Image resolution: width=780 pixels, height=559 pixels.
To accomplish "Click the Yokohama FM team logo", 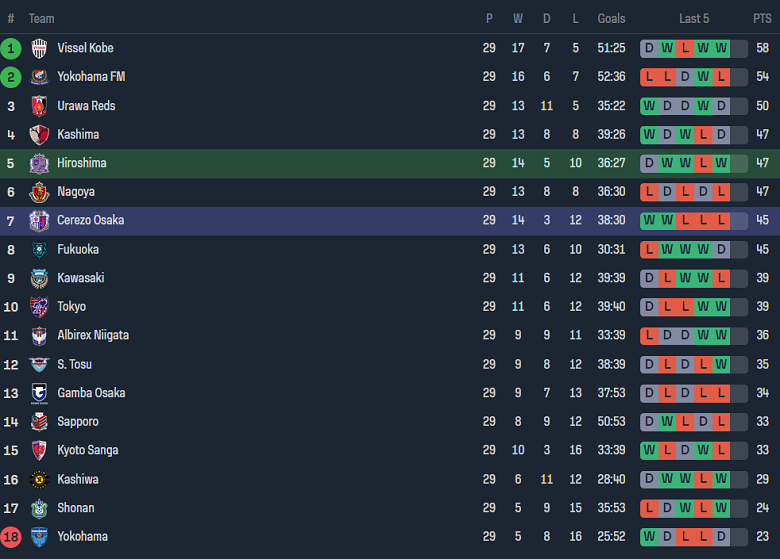I will point(39,77).
